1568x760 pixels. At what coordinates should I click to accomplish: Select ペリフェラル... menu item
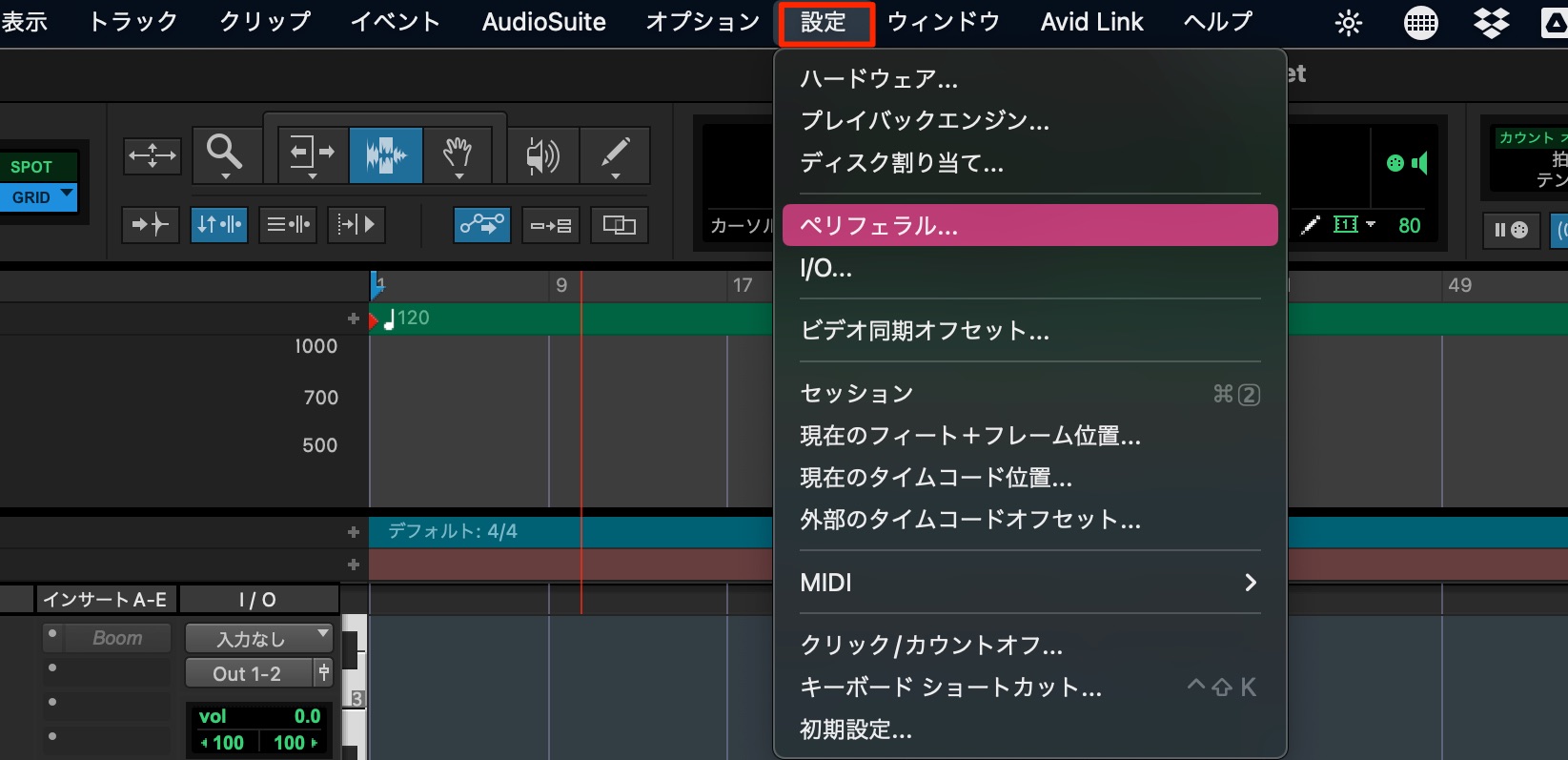(1029, 226)
